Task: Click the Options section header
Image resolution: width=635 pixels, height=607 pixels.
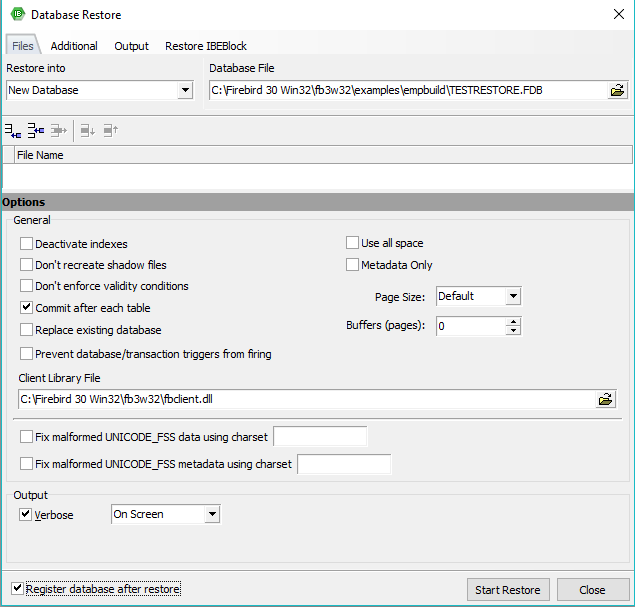Action: 318,202
